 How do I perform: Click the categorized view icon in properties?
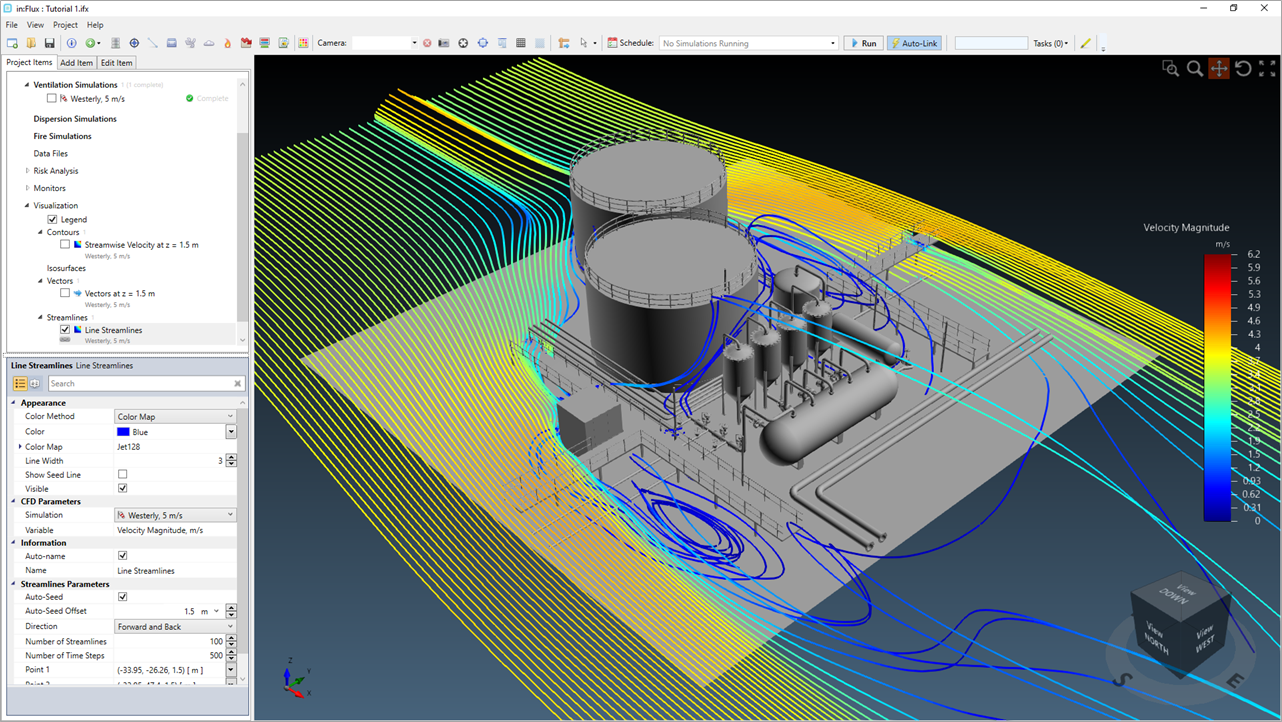click(20, 383)
